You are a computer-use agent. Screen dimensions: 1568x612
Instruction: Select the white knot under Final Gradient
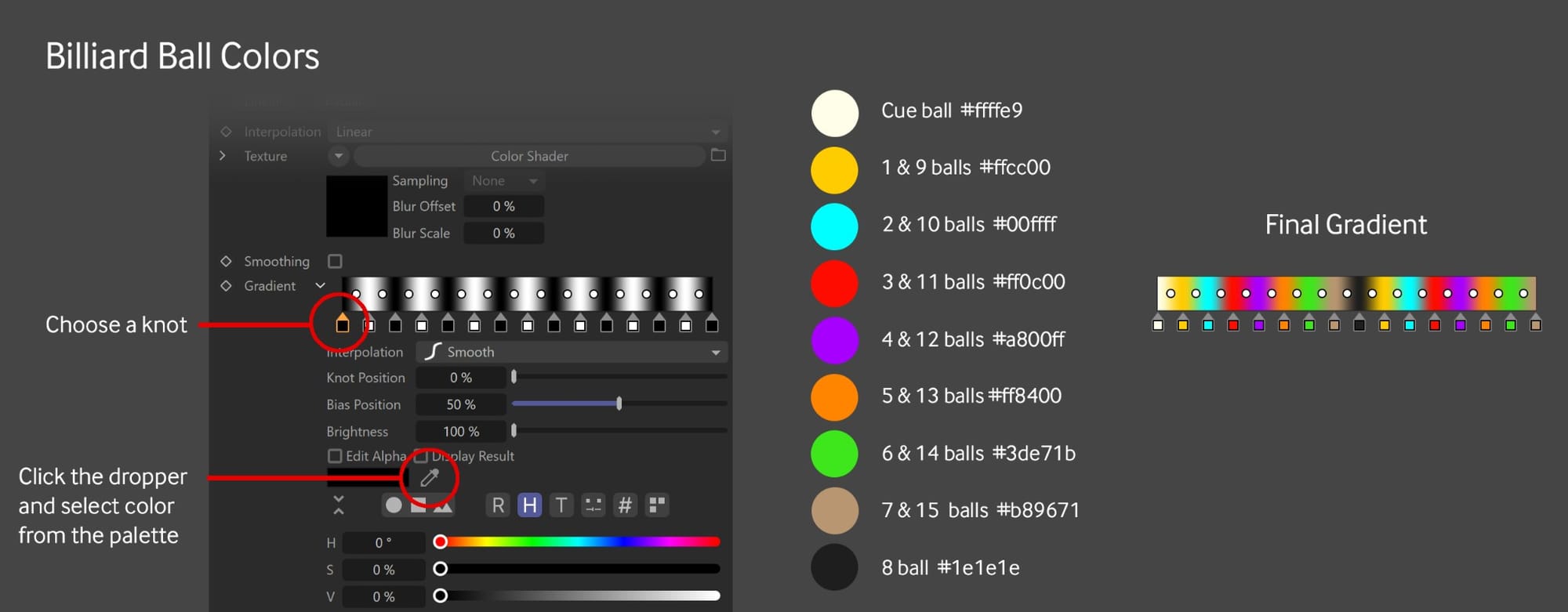[x=1158, y=323]
